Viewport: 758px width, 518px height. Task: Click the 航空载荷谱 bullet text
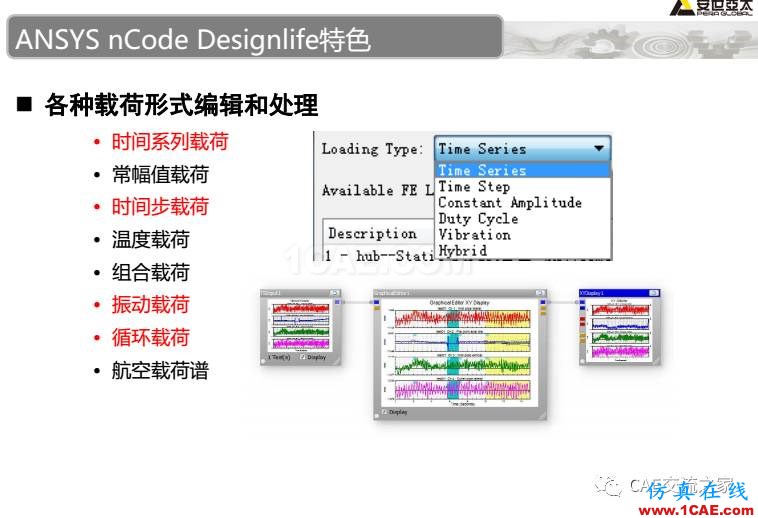pos(160,371)
